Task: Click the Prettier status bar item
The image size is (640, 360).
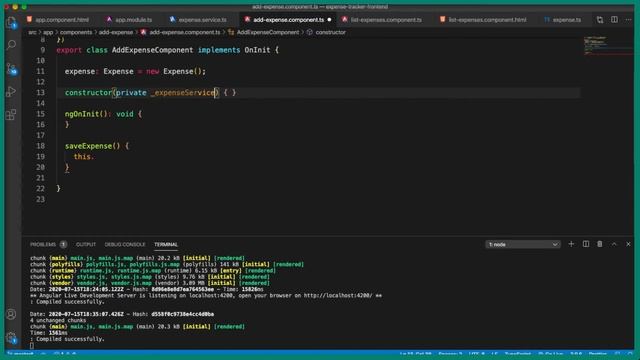Action: 598,354
